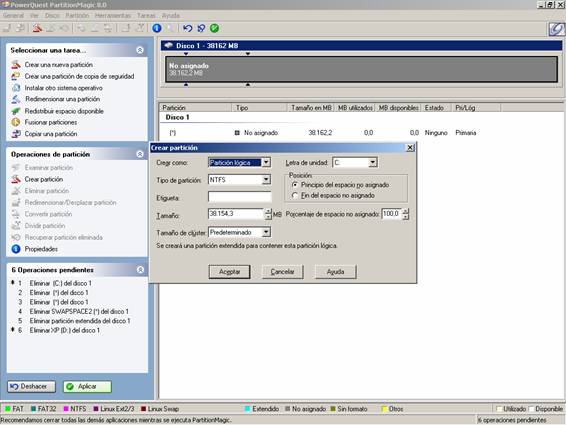
Task: Click icon beside Copiar una partición
Action: click(x=16, y=134)
